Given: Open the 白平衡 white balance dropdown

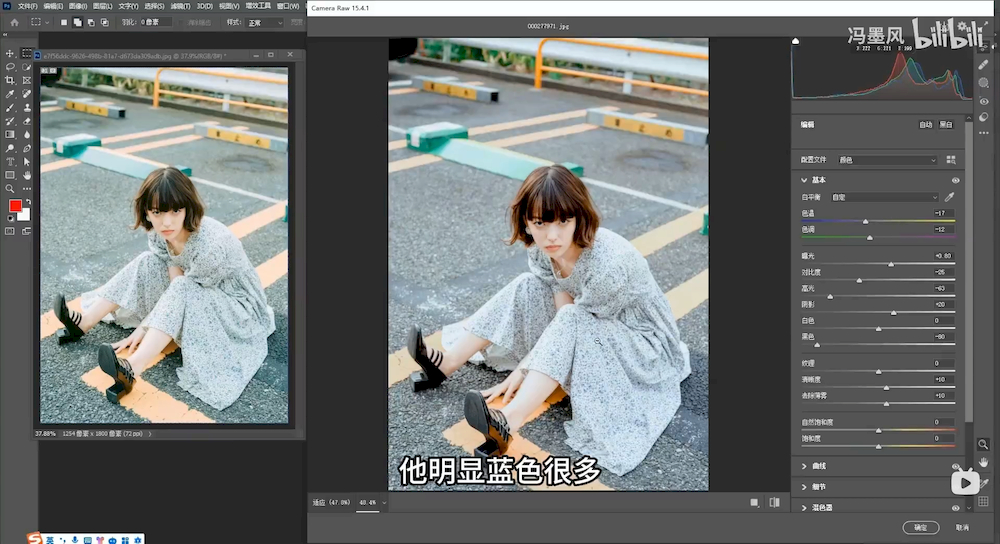Looking at the screenshot, I should tap(885, 198).
